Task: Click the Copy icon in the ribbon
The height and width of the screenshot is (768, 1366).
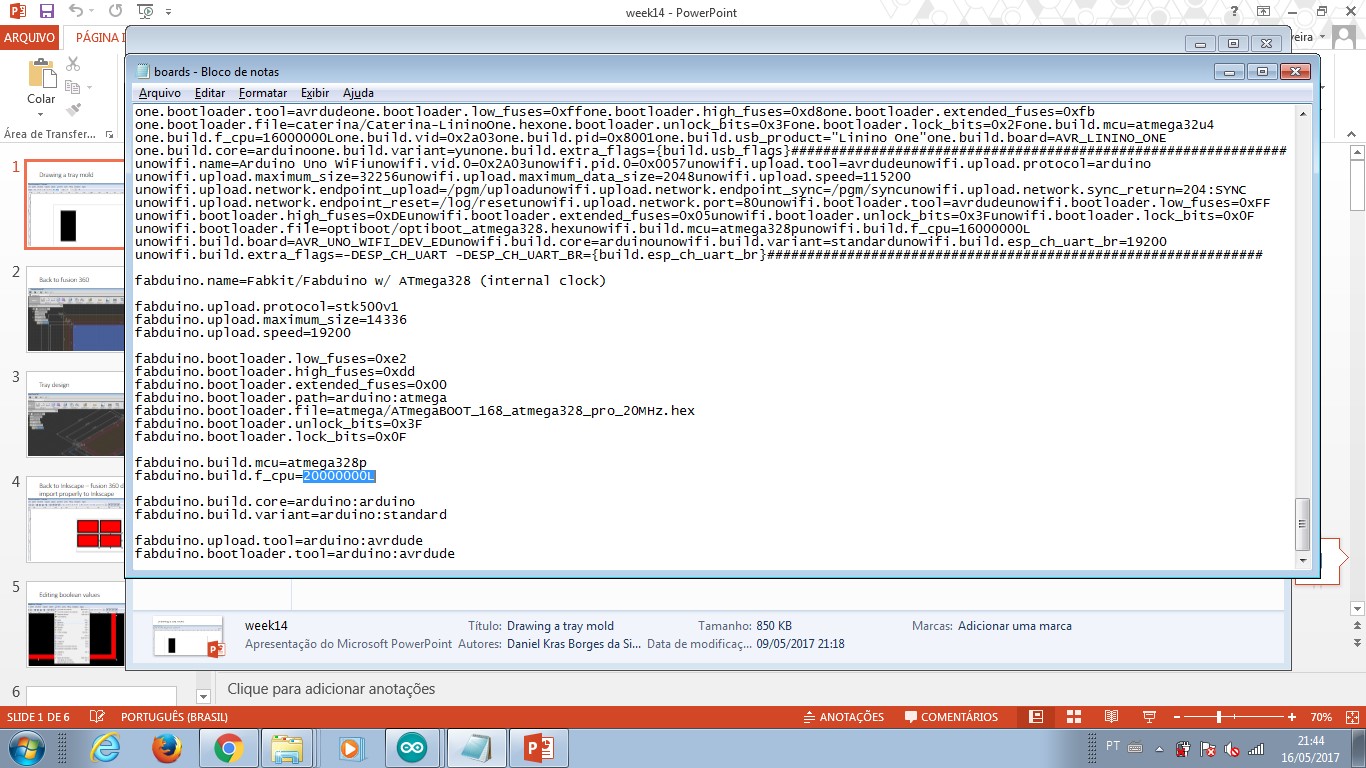Action: (72, 87)
